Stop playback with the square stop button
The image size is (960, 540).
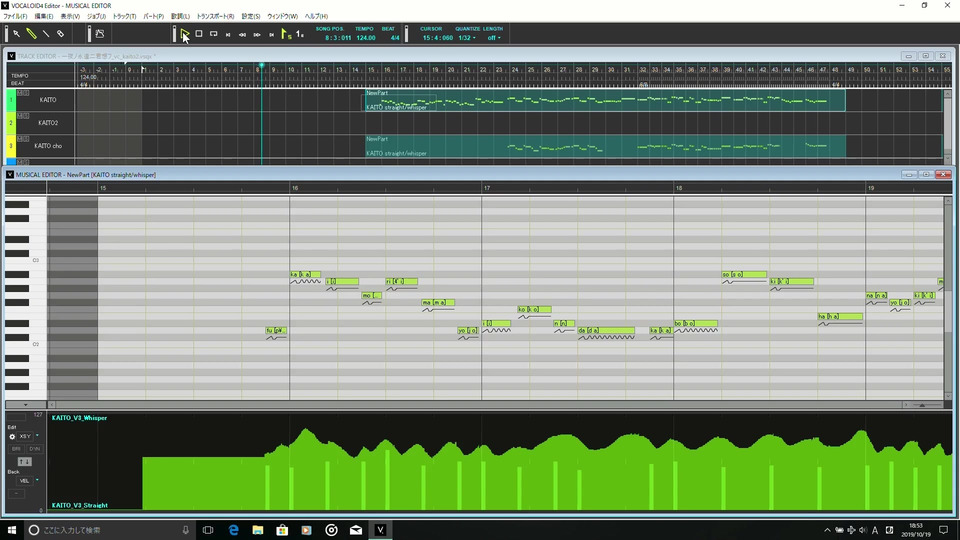click(199, 34)
